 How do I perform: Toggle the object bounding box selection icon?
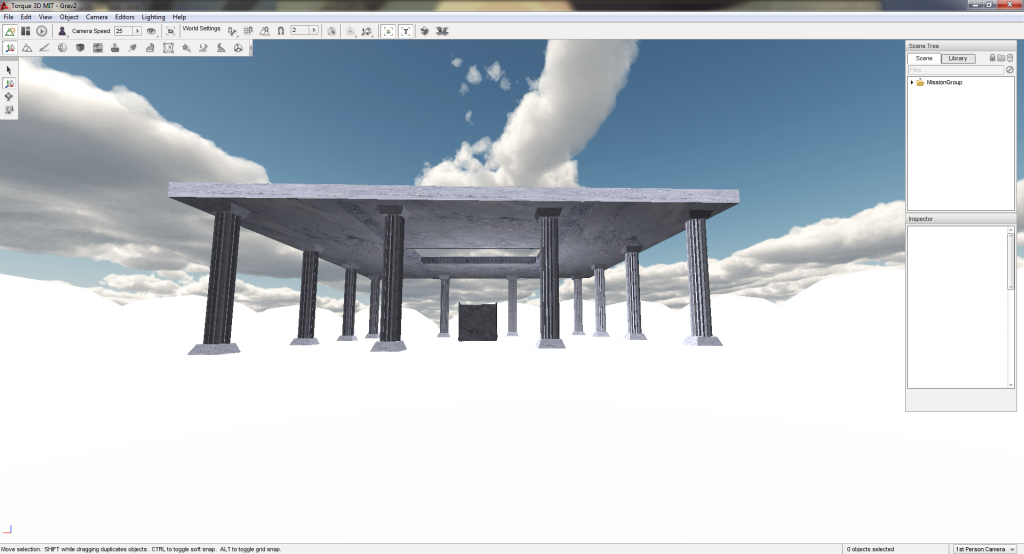pyautogui.click(x=388, y=31)
